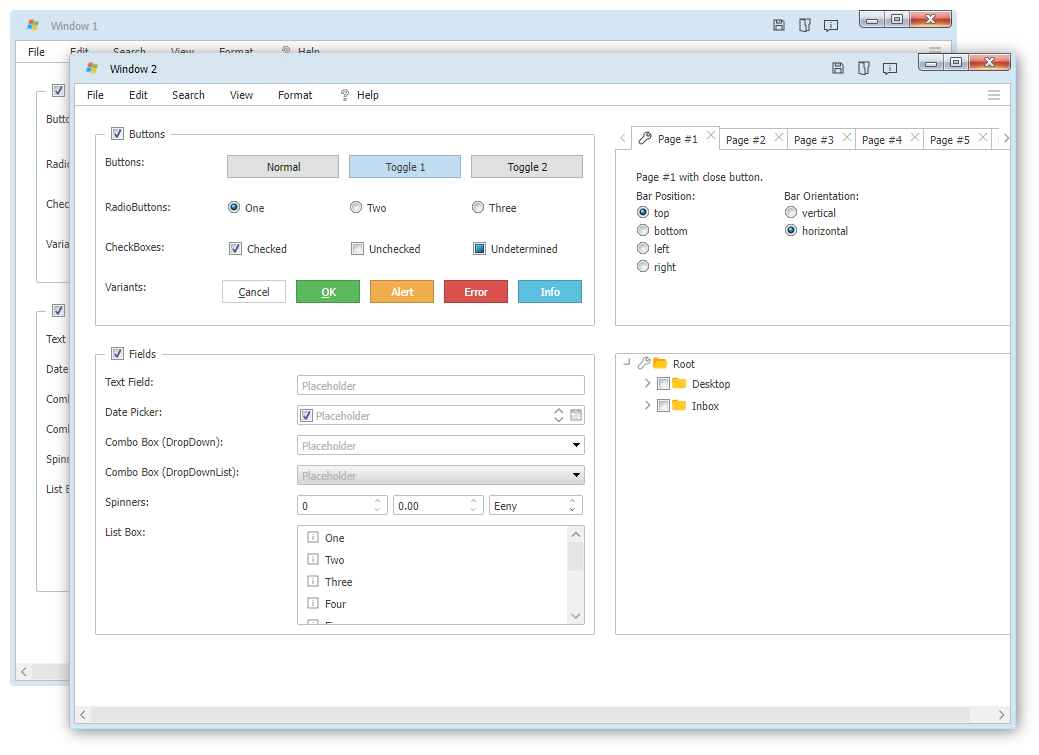Open the Search menu in Window 2
The image size is (1039, 755).
coord(188,95)
